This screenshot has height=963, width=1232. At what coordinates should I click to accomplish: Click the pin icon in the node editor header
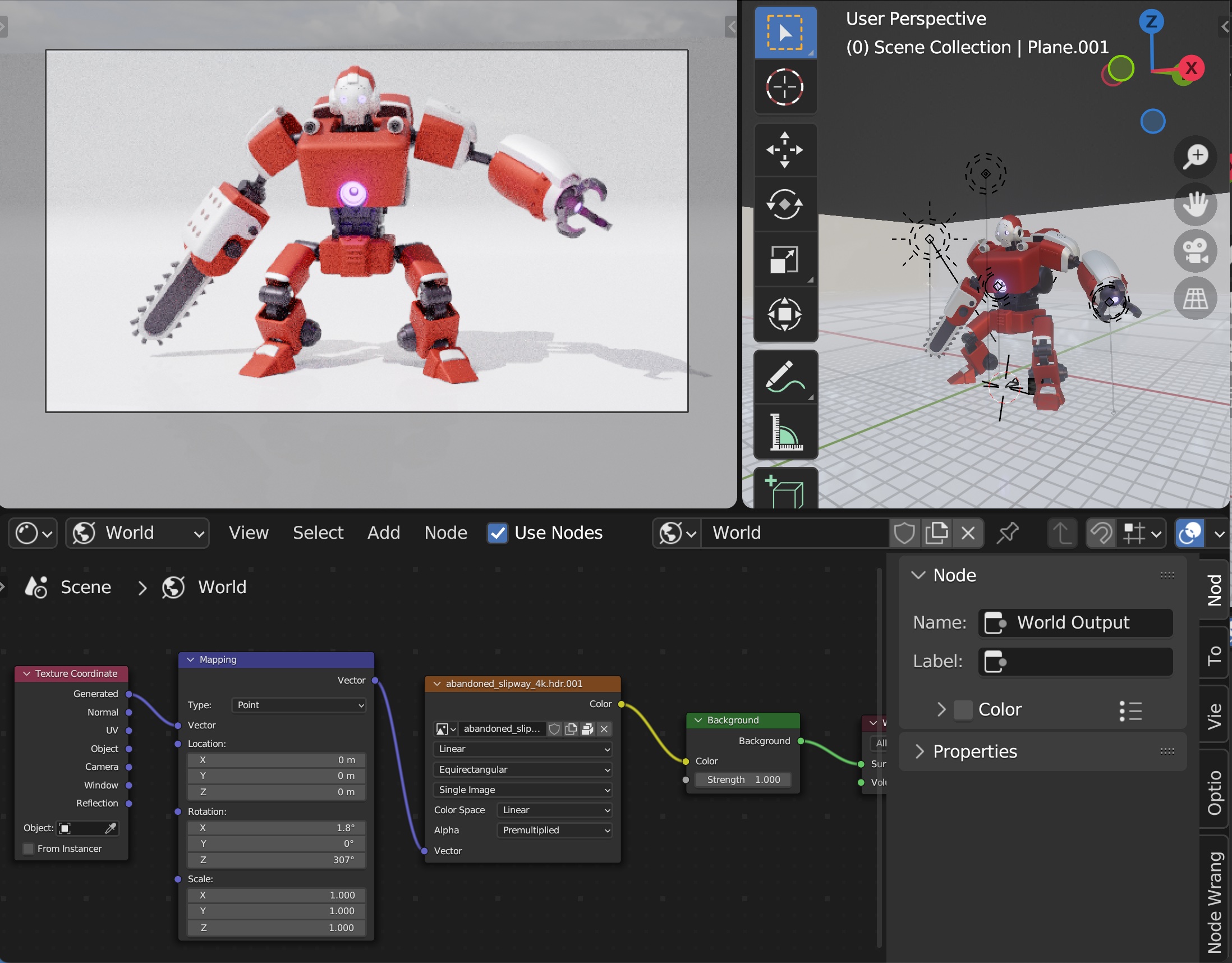point(1008,533)
